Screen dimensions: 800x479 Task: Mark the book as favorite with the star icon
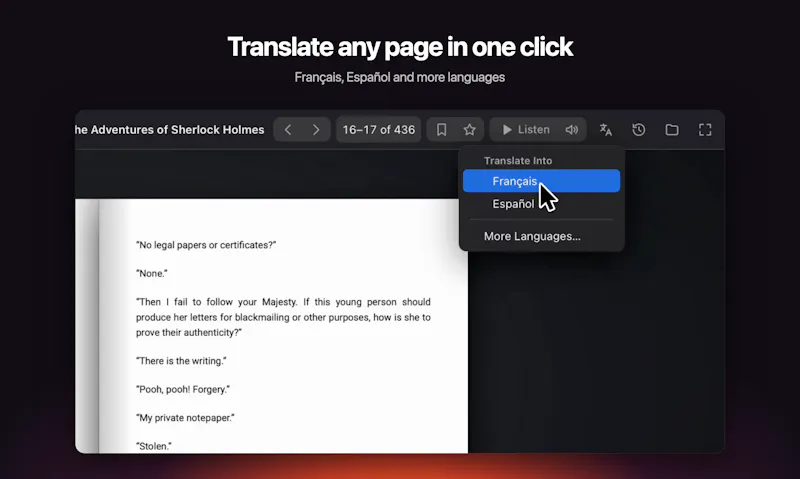[x=469, y=130]
